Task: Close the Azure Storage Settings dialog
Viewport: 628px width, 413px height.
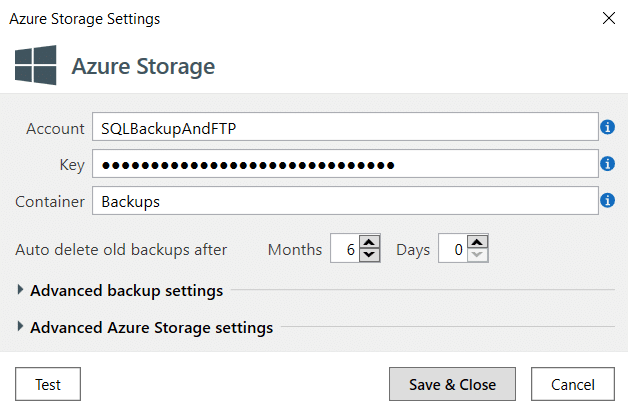Action: [609, 18]
